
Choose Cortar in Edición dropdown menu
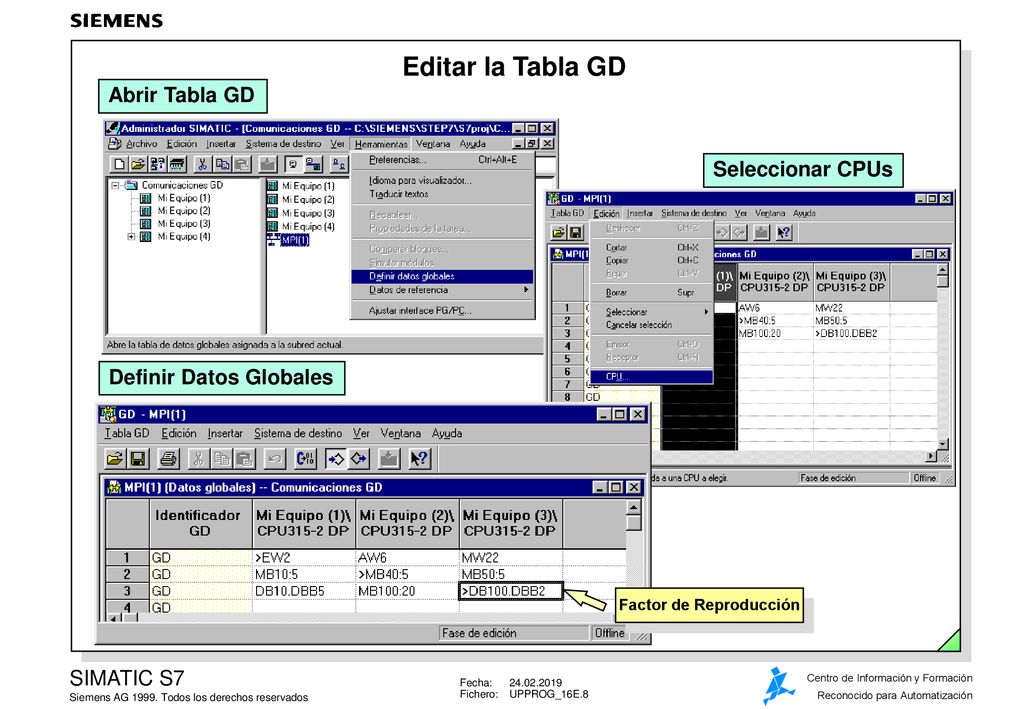pyautogui.click(x=651, y=248)
